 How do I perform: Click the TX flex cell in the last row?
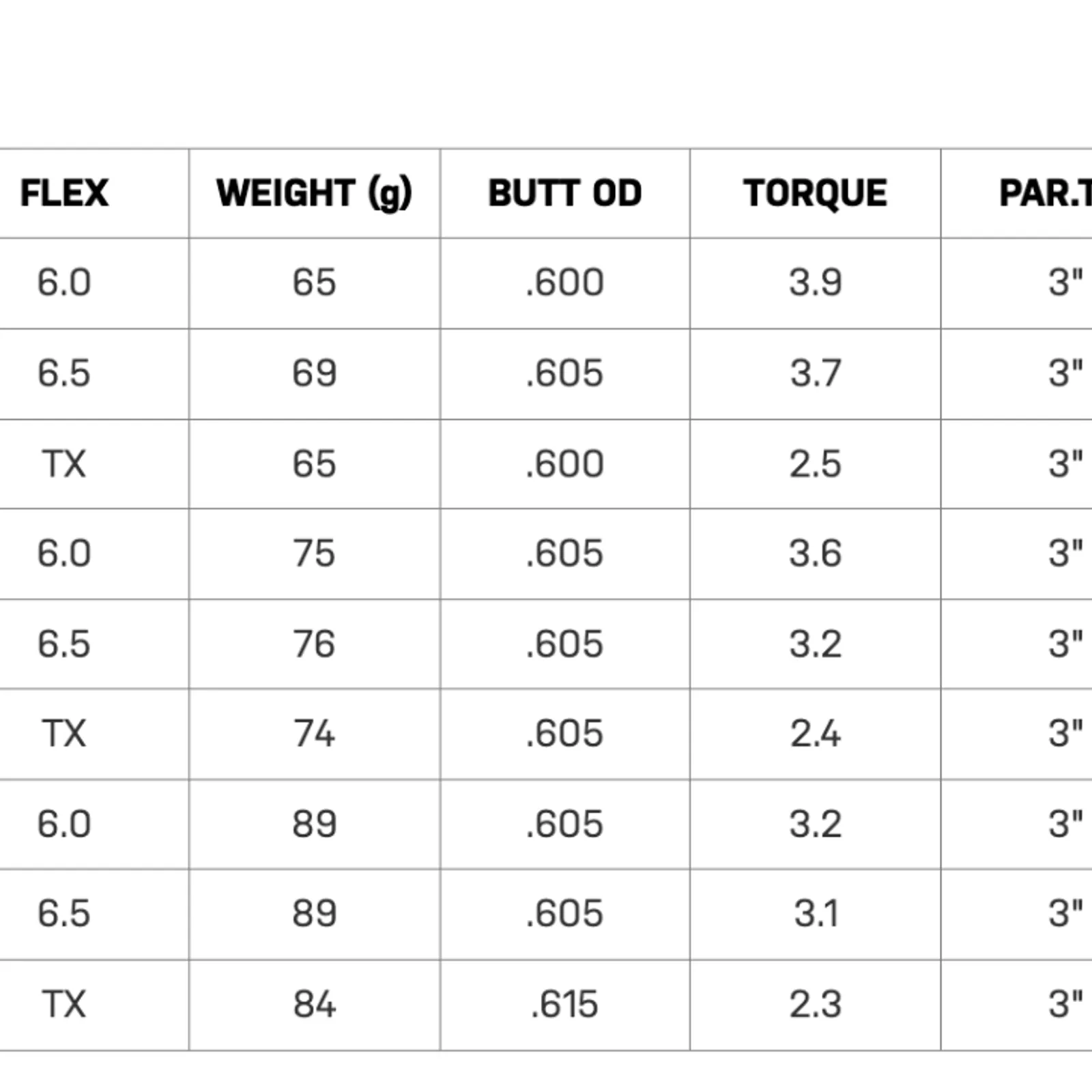pos(64,1004)
